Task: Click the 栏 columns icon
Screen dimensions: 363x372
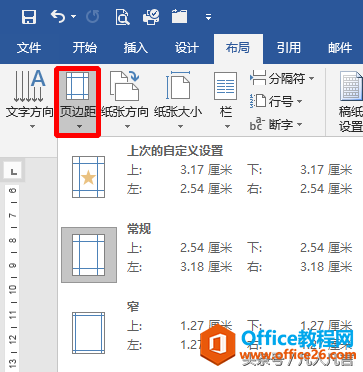Action: tap(226, 86)
